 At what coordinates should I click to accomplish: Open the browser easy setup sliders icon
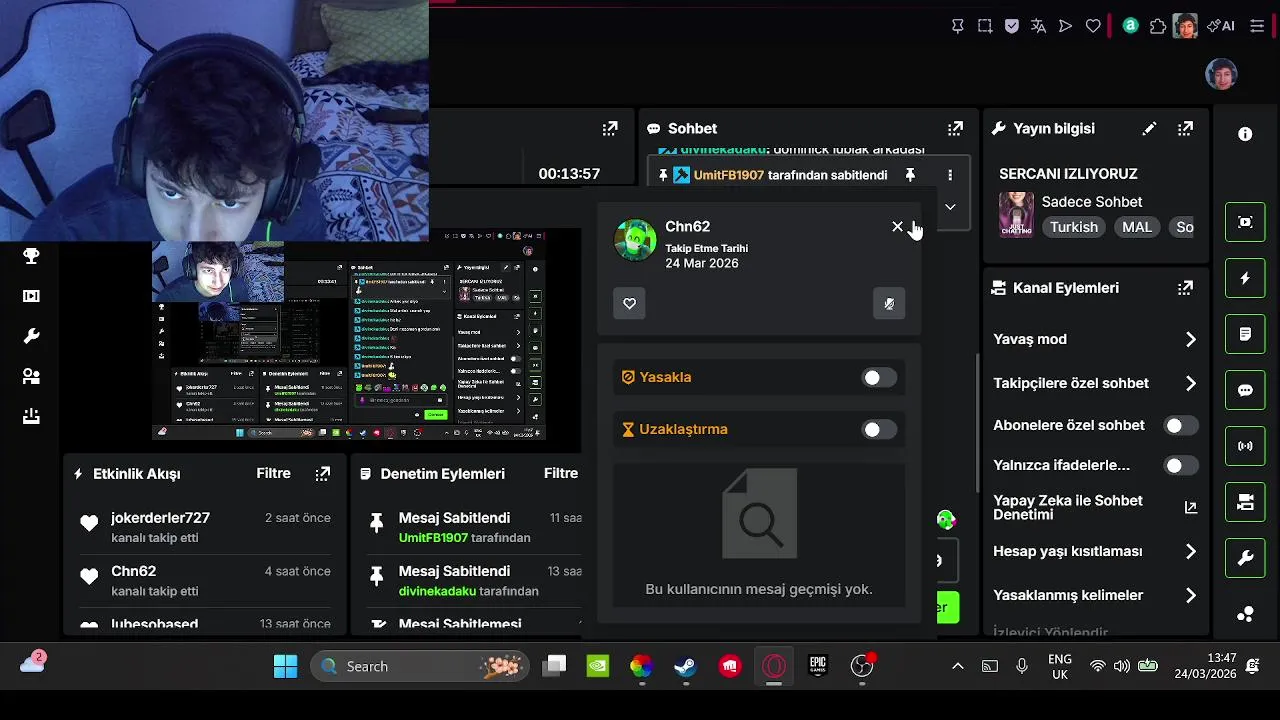click(x=1258, y=26)
